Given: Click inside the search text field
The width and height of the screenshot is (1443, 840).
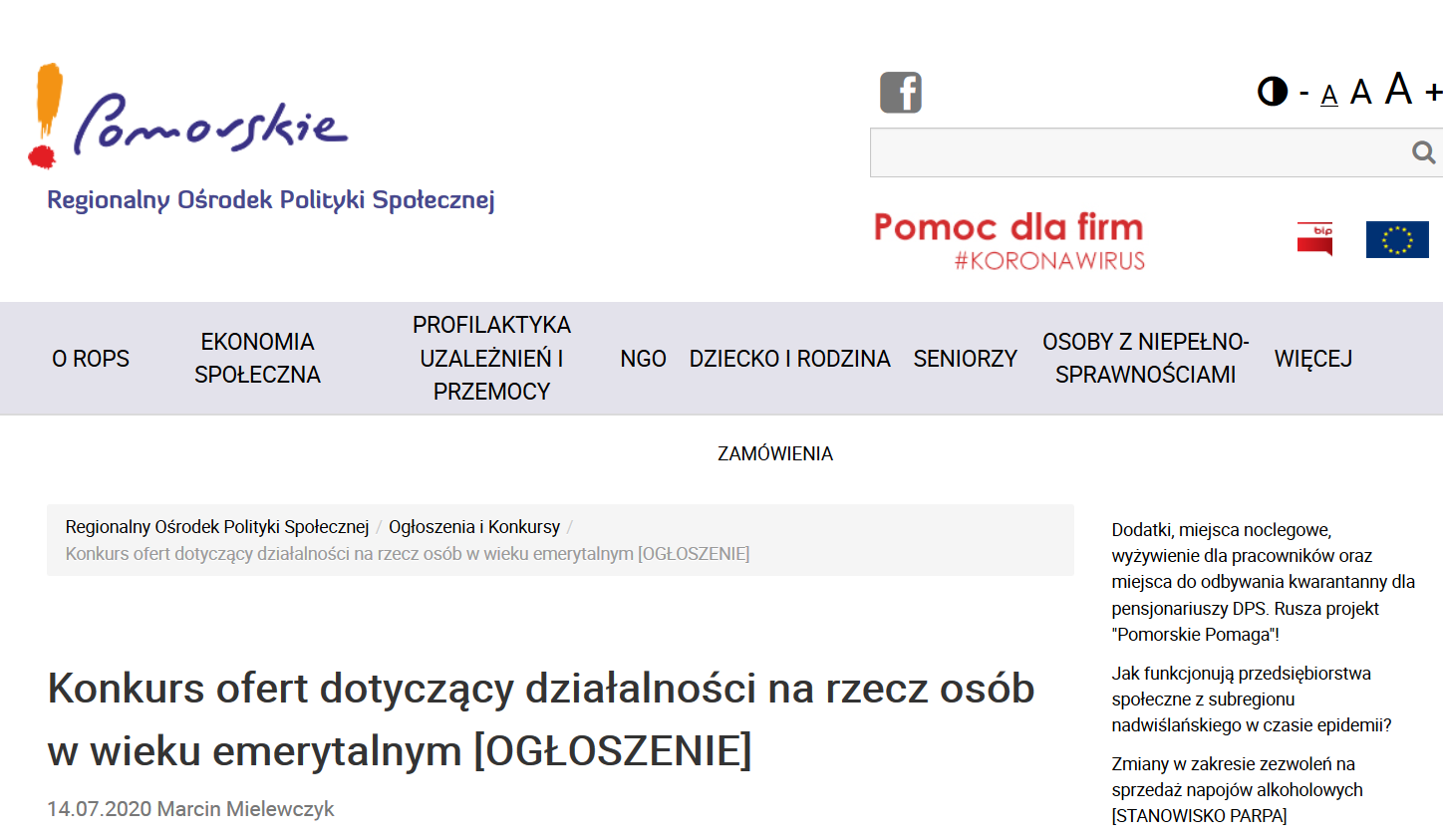Looking at the screenshot, I should pyautogui.click(x=1136, y=152).
